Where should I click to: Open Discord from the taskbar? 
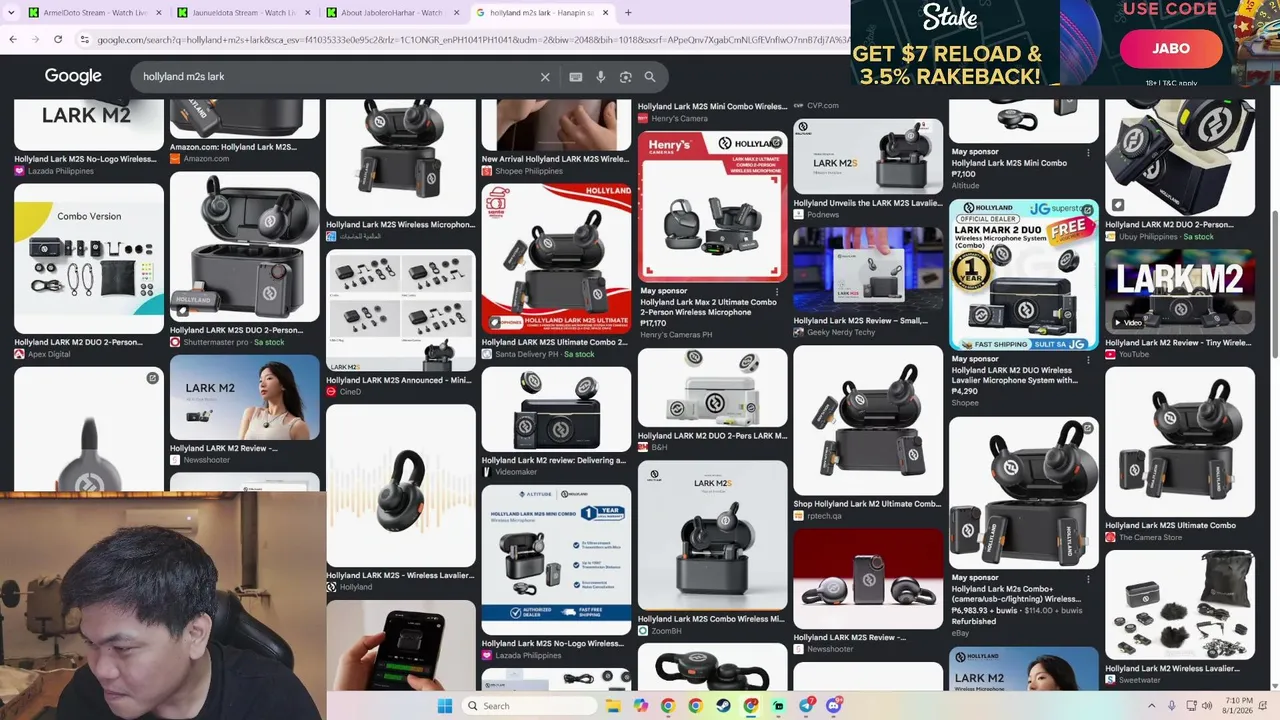833,706
